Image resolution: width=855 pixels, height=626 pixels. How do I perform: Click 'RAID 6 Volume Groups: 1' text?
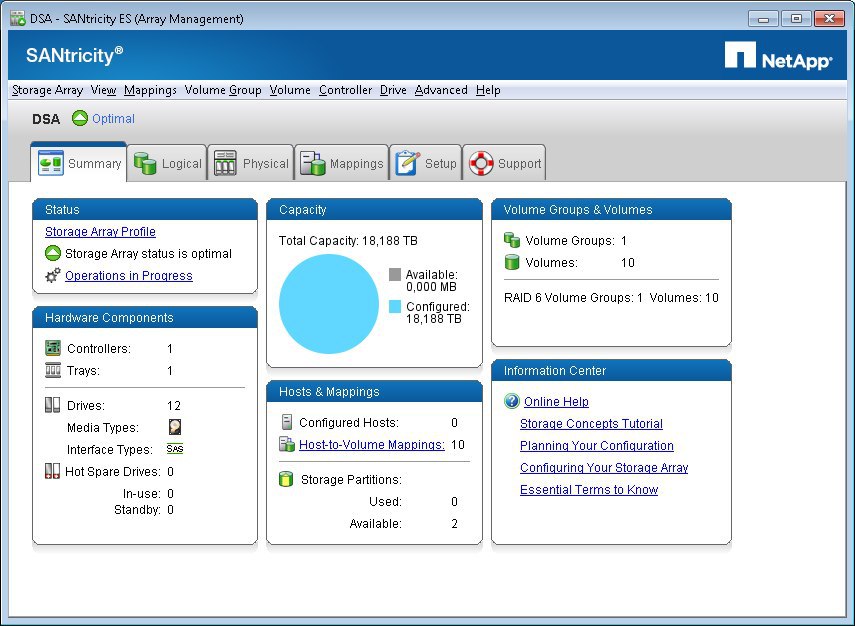click(x=574, y=298)
